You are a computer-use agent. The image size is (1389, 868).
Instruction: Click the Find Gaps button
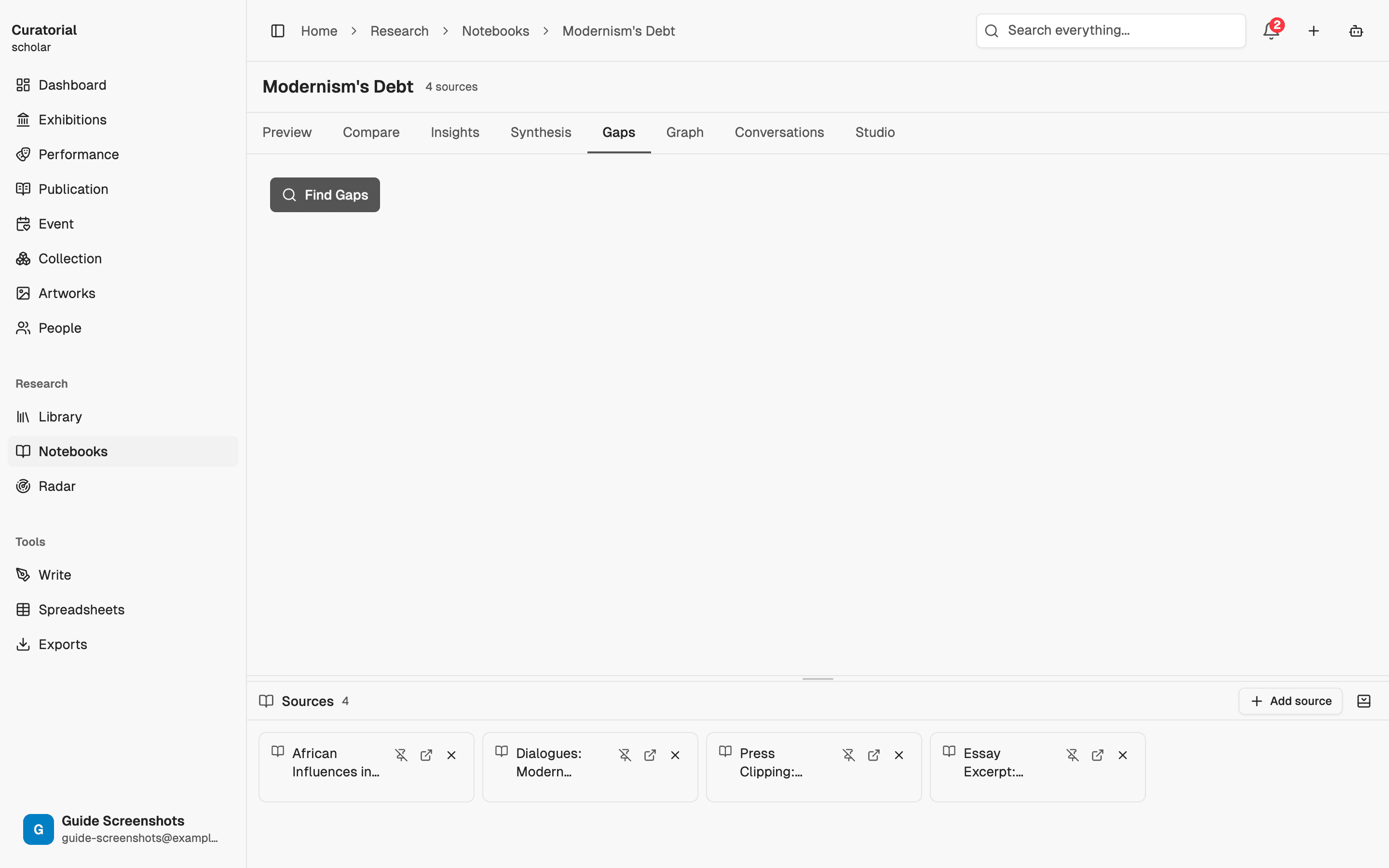click(x=325, y=195)
